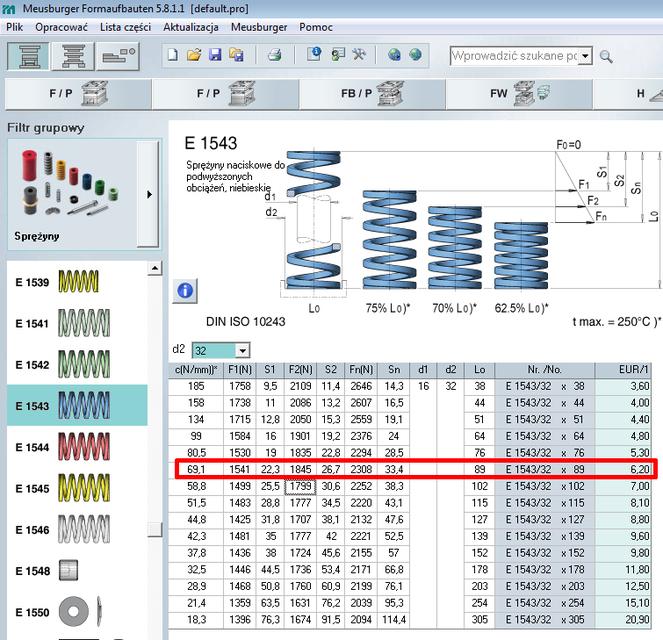This screenshot has width=663, height=640.
Task: Click the Fn(N) column header
Action: [x=361, y=370]
